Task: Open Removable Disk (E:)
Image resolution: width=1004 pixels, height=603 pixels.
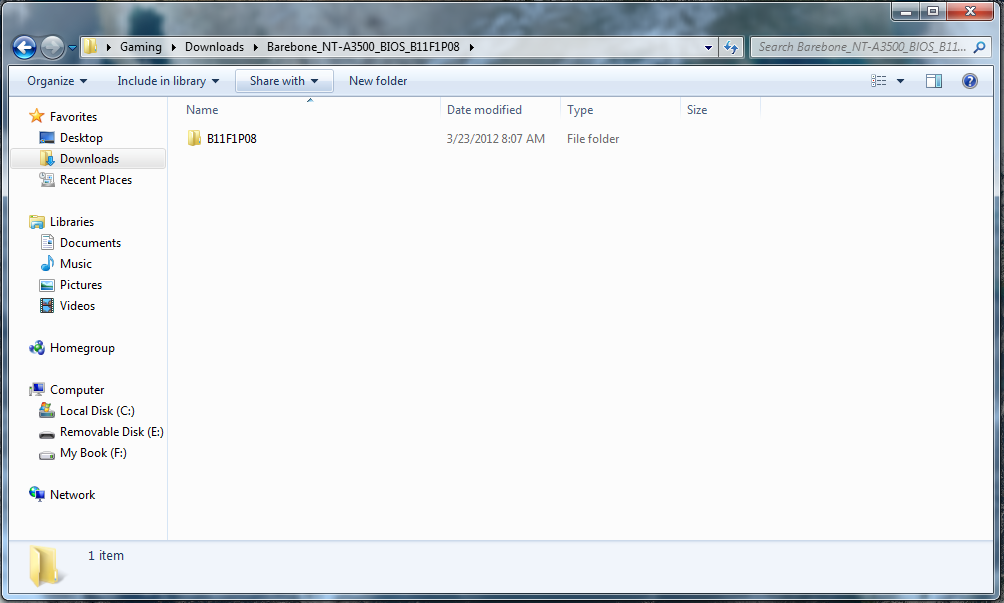Action: (x=111, y=432)
